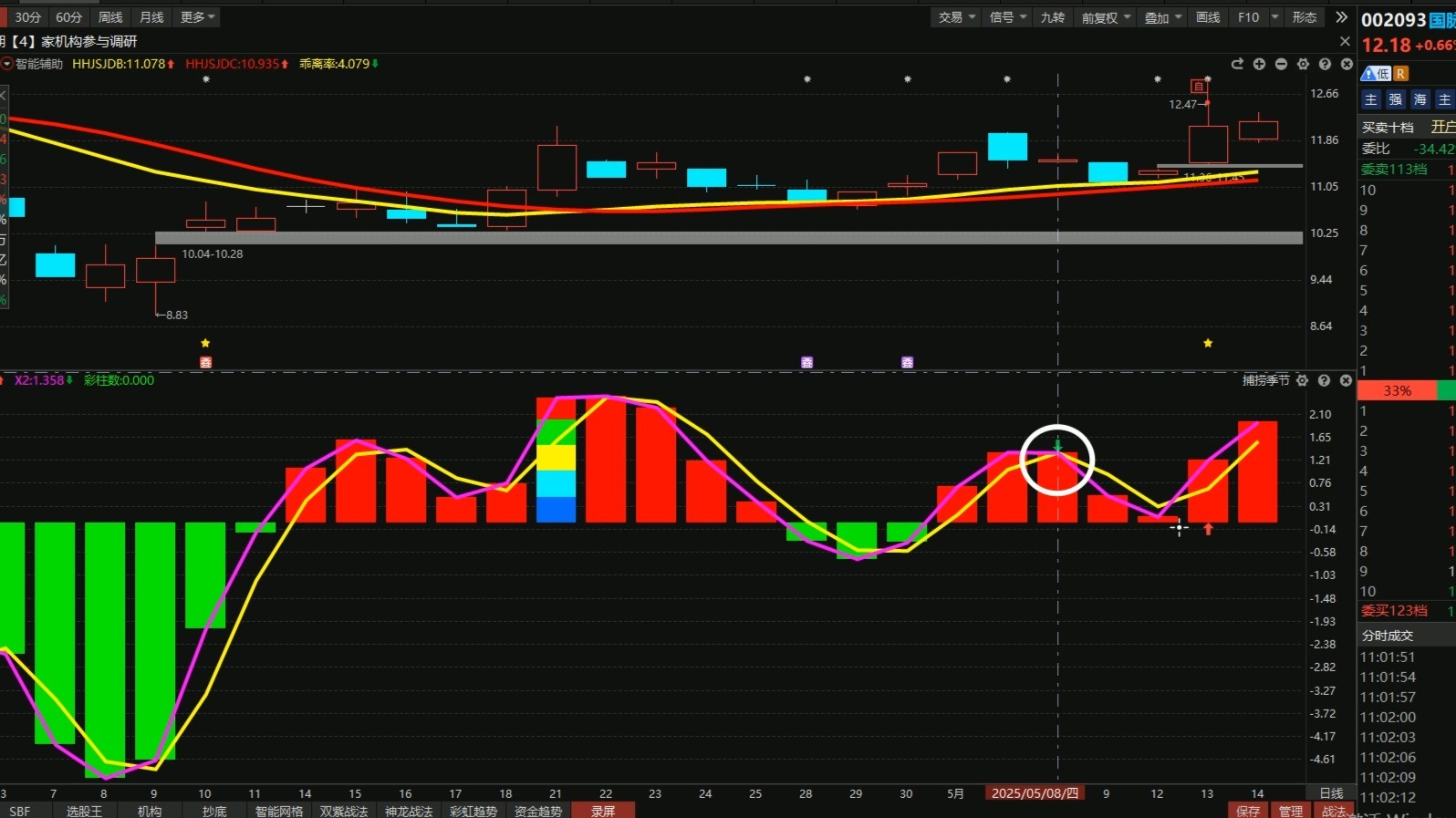Image resolution: width=1456 pixels, height=818 pixels.
Task: Close the 机构参与调研 news banner
Action: (1345, 41)
